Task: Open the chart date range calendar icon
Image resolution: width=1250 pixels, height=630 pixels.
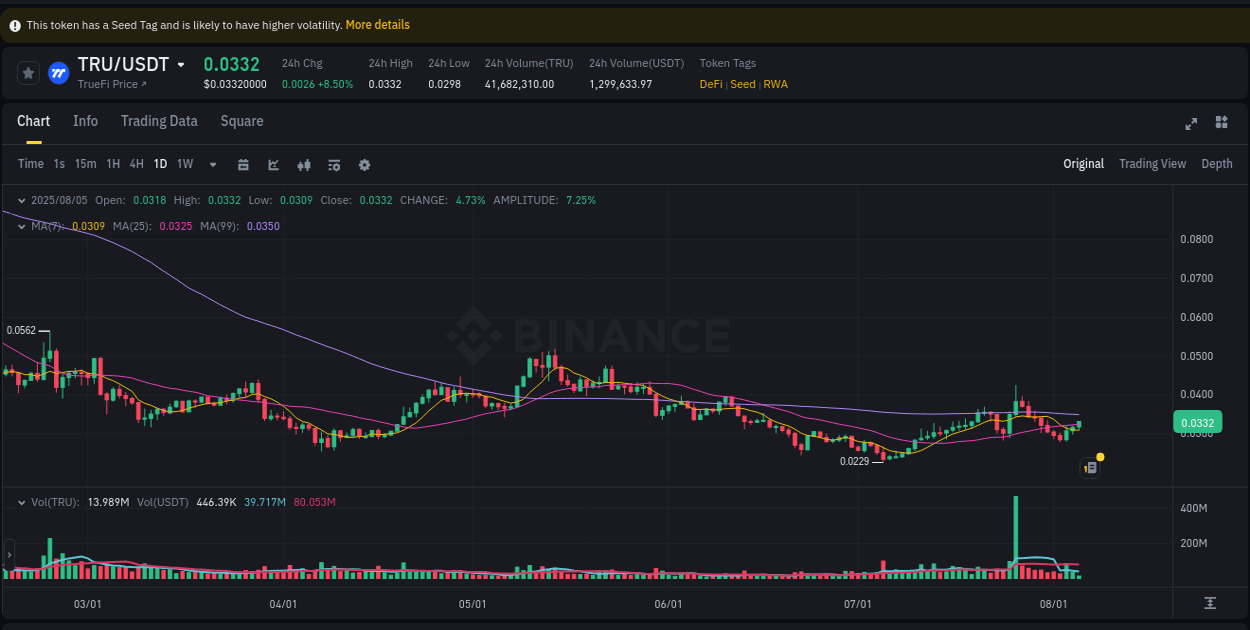Action: click(x=243, y=164)
